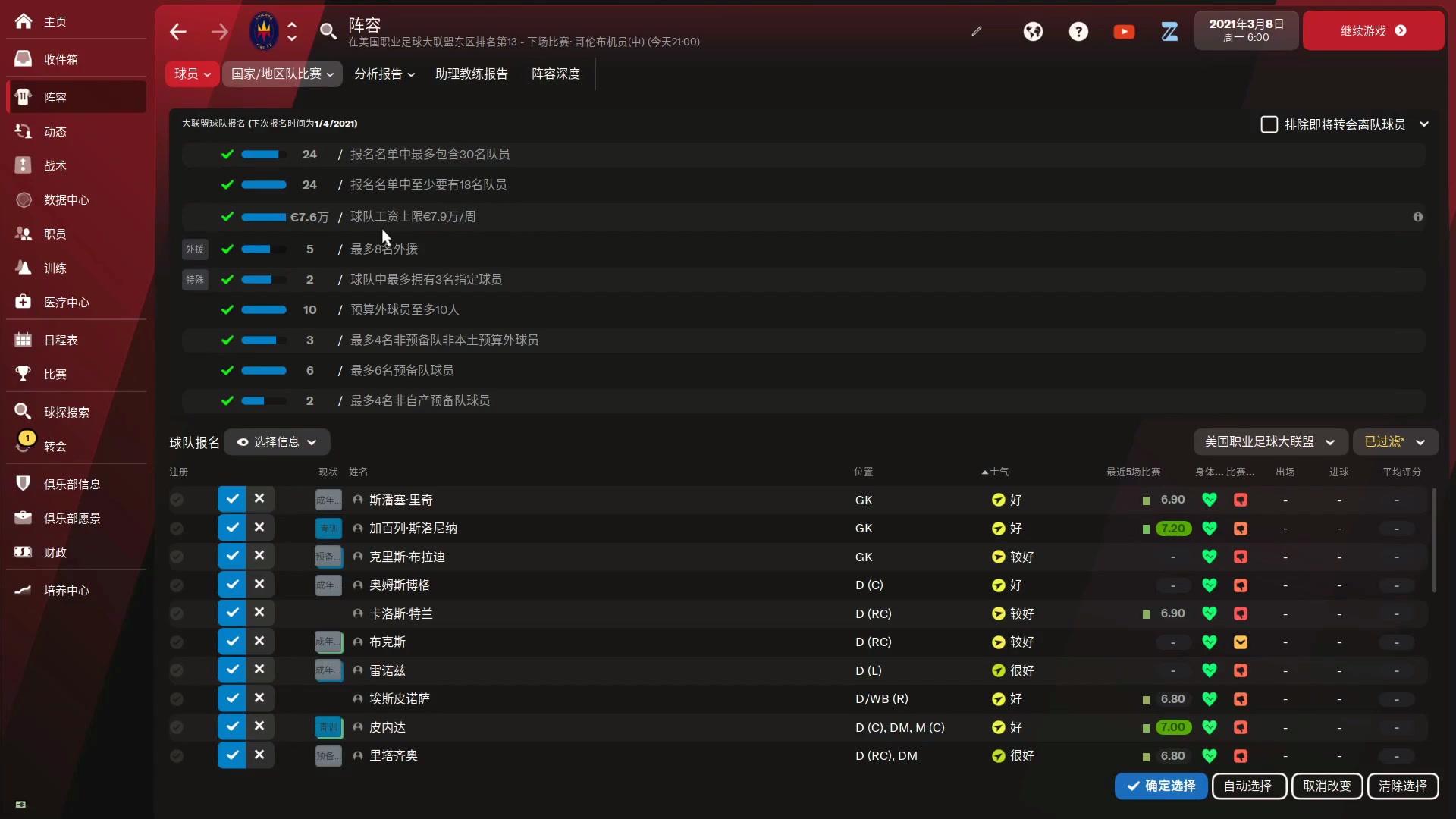Toggle the checkmark for 斯潘塞·里奇

click(232, 499)
